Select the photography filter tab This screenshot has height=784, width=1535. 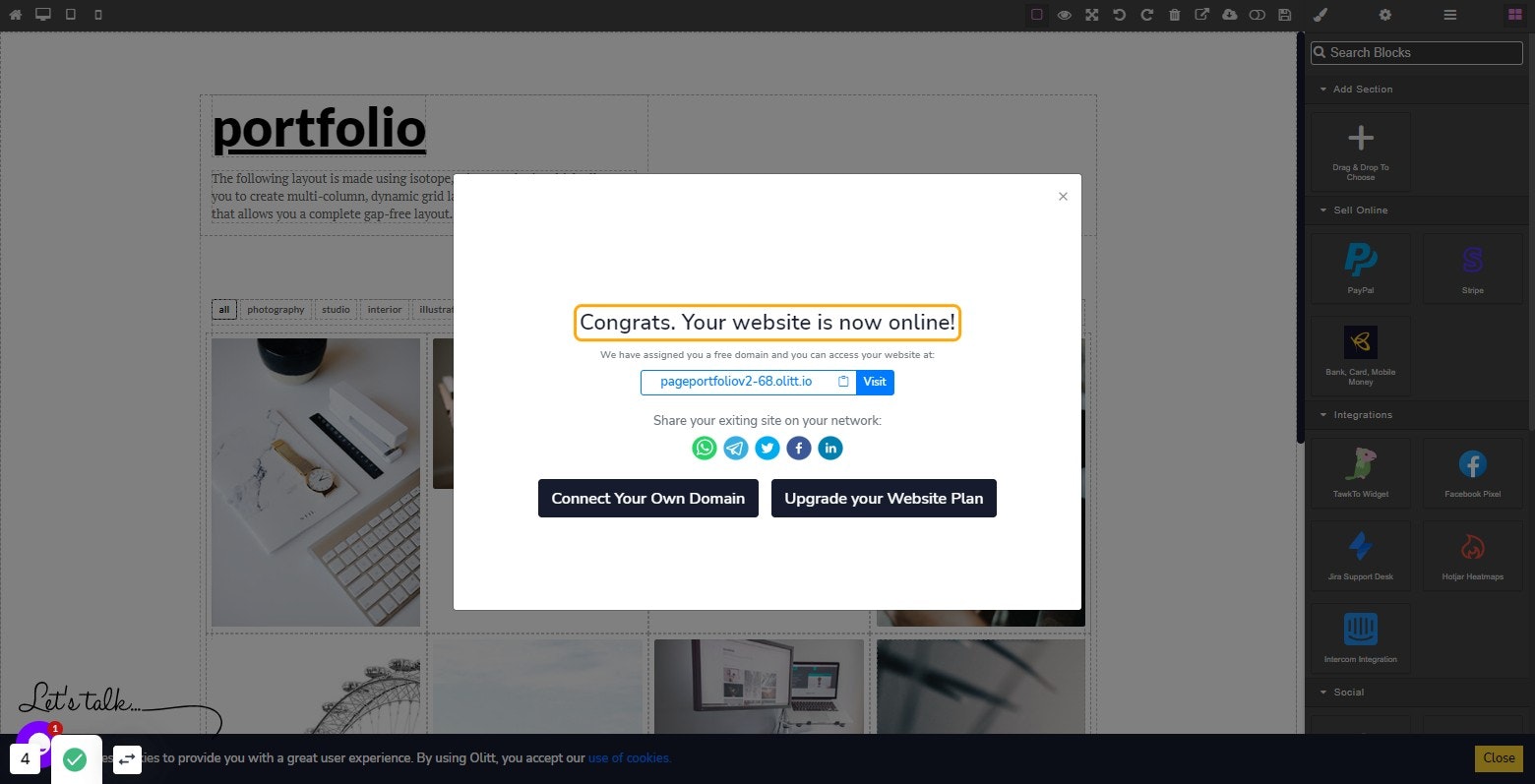(276, 310)
